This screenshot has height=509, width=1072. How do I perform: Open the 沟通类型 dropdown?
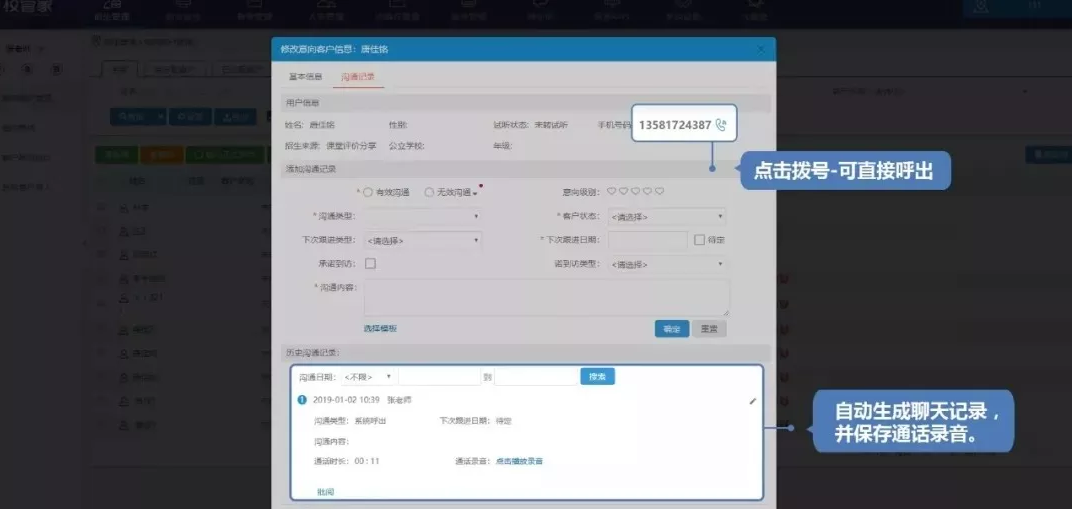tap(421, 216)
